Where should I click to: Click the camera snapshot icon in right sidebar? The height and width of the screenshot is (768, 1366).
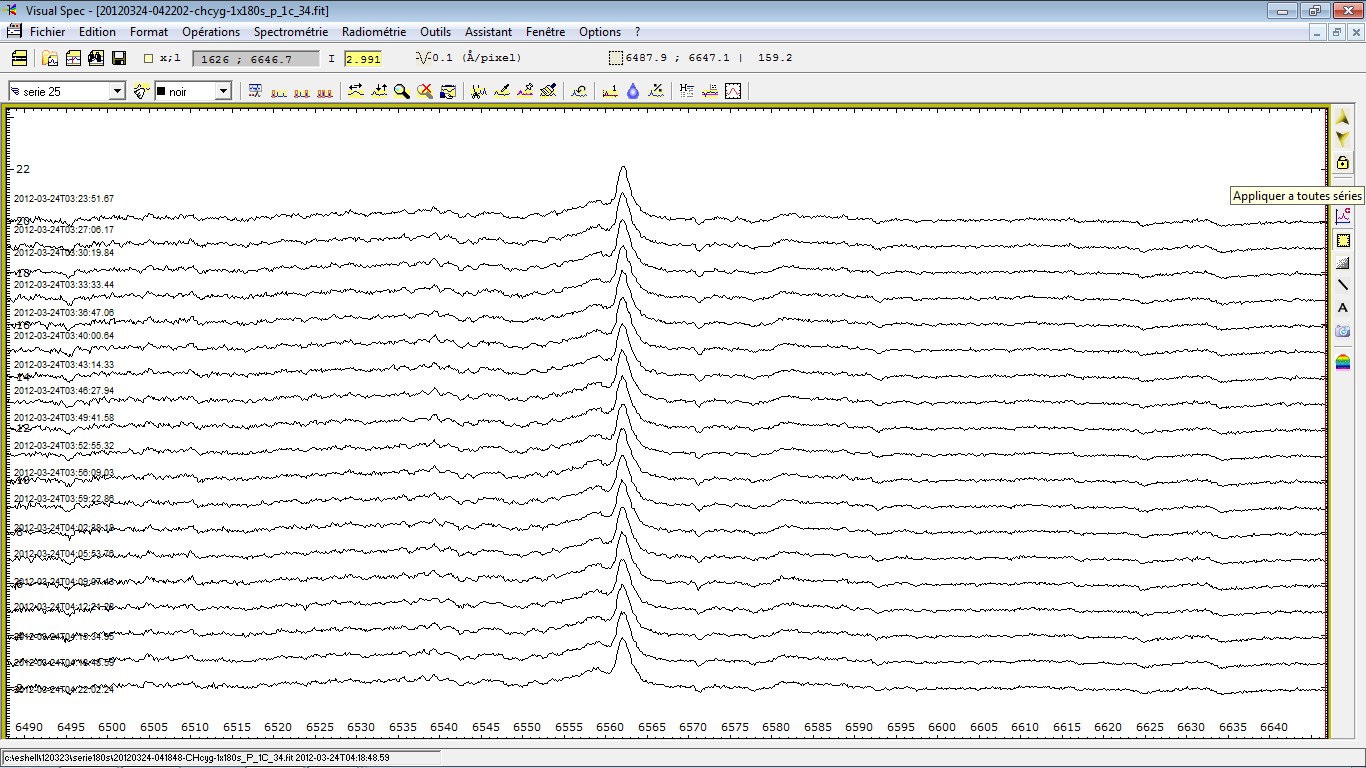point(1343,331)
